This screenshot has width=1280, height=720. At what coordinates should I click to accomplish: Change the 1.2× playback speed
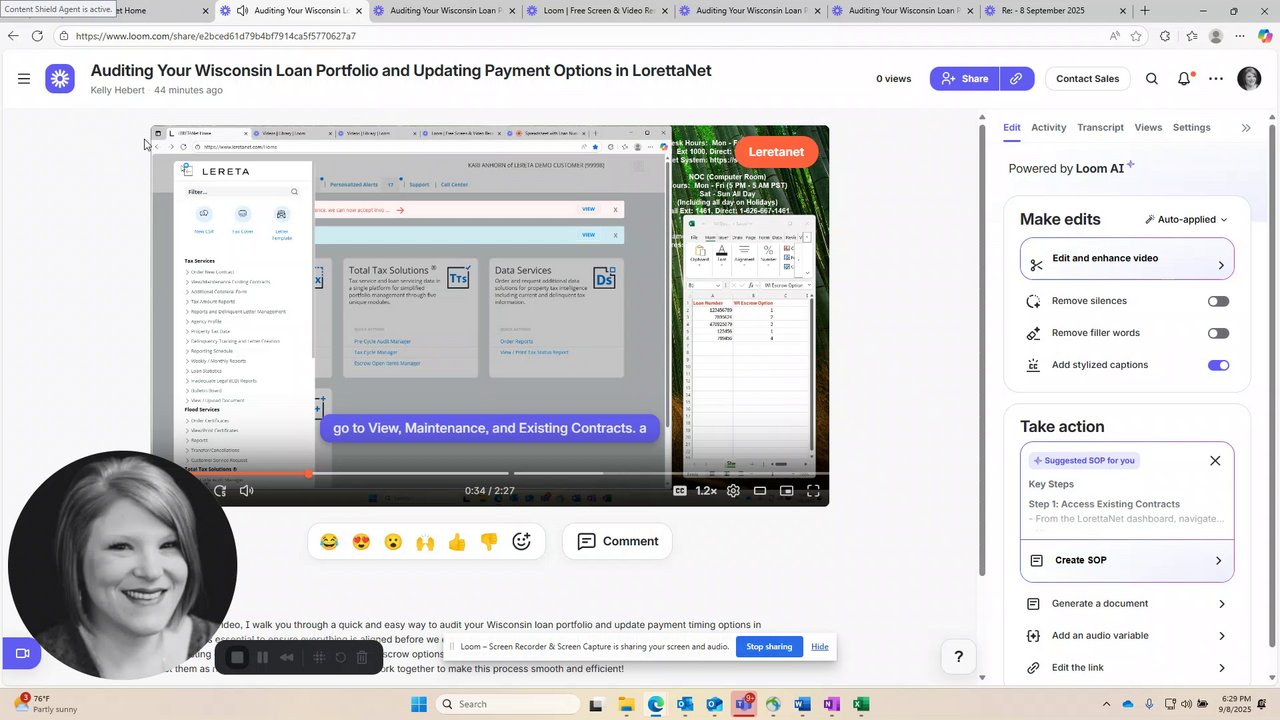[706, 491]
